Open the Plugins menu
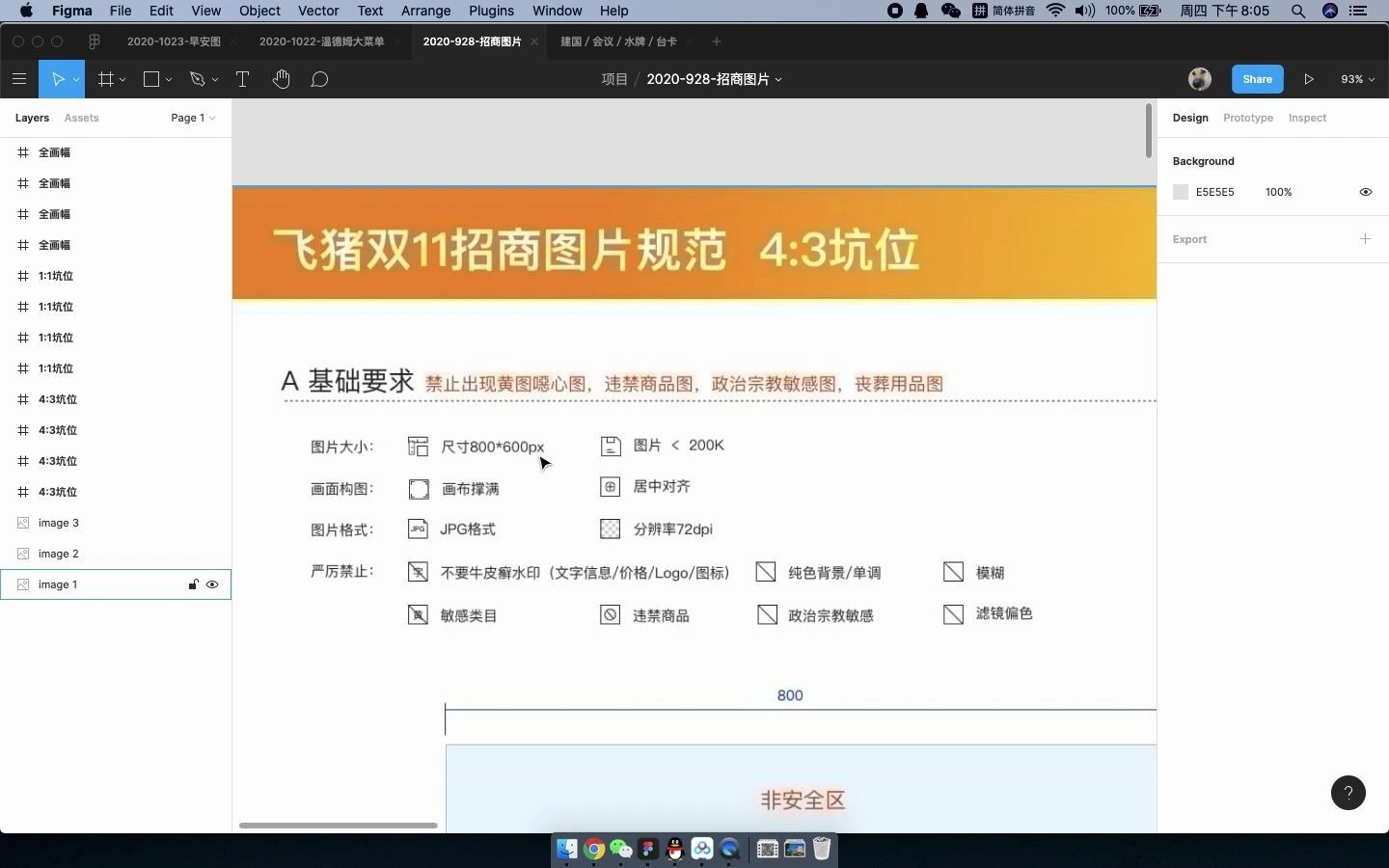The height and width of the screenshot is (868, 1389). click(491, 11)
